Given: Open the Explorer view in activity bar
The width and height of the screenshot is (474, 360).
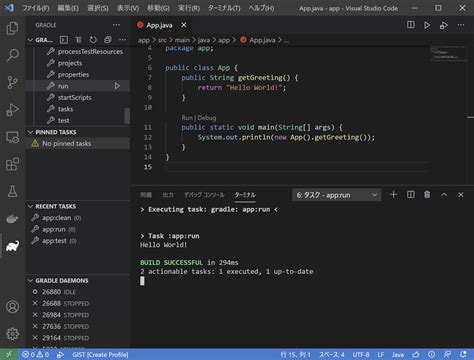Looking at the screenshot, I should click(12, 28).
